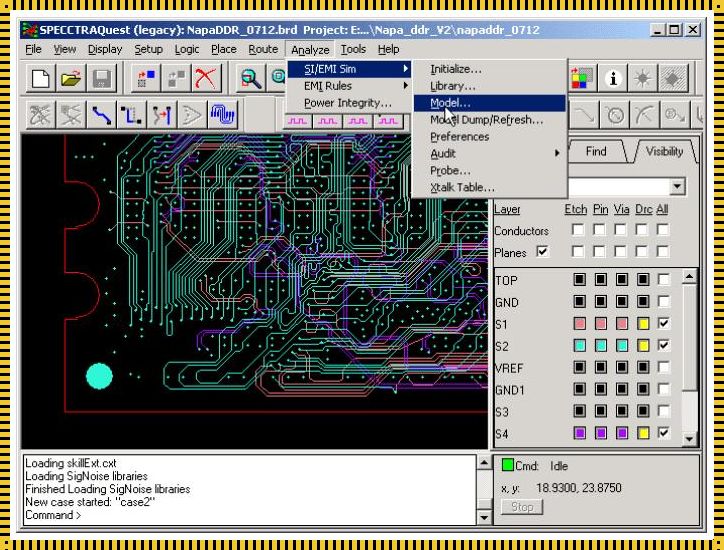This screenshot has width=724, height=550.
Task: Click the Stop button
Action: click(522, 507)
